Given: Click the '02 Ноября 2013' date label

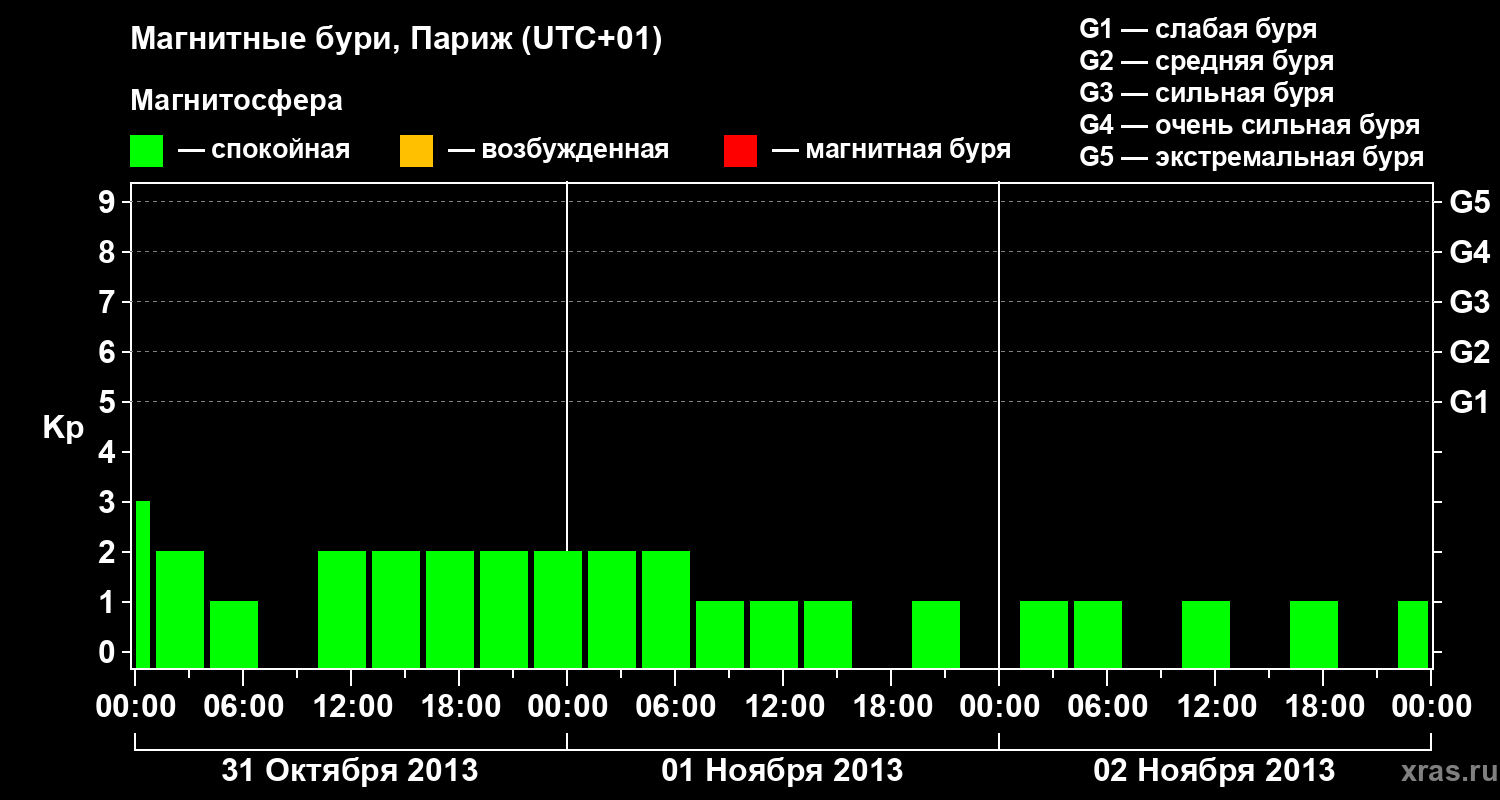Looking at the screenshot, I should (1214, 770).
